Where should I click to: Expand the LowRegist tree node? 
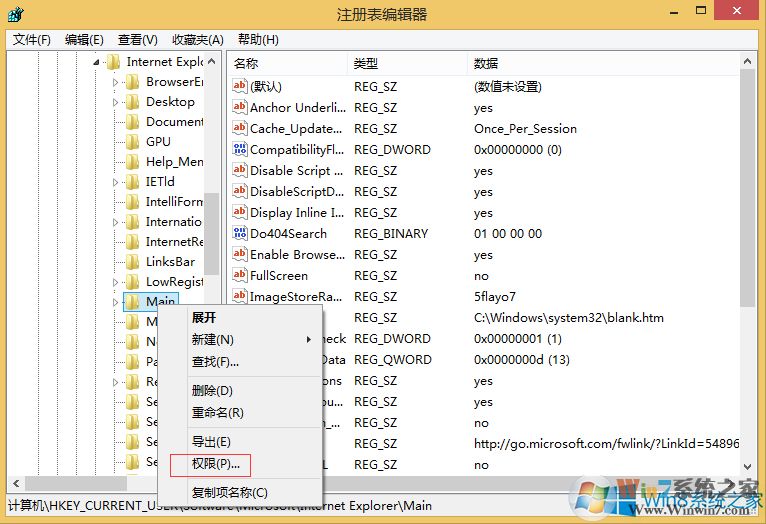(x=115, y=282)
